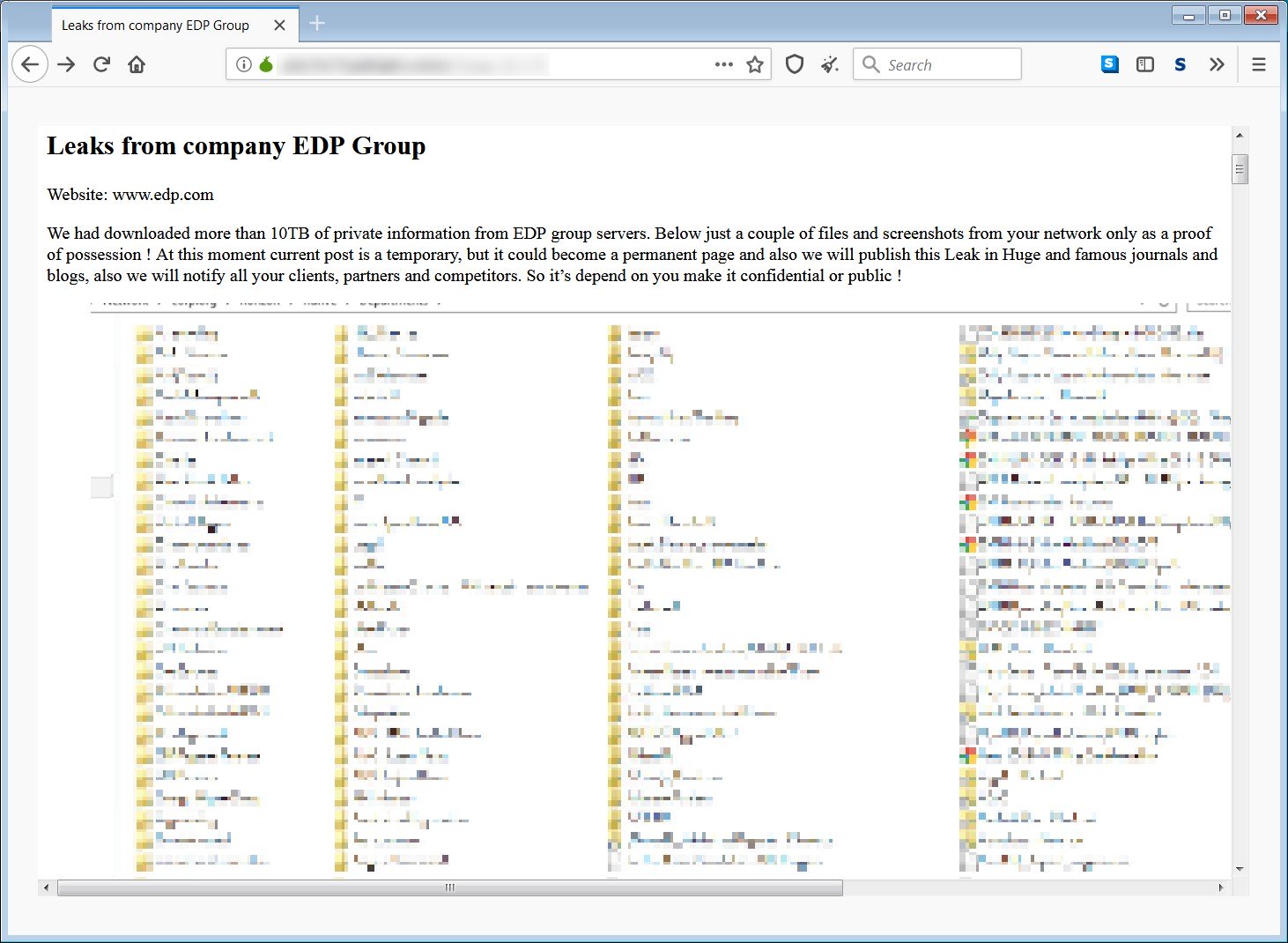This screenshot has width=1288, height=943.
Task: Show site information icon in address bar
Action: 244,64
